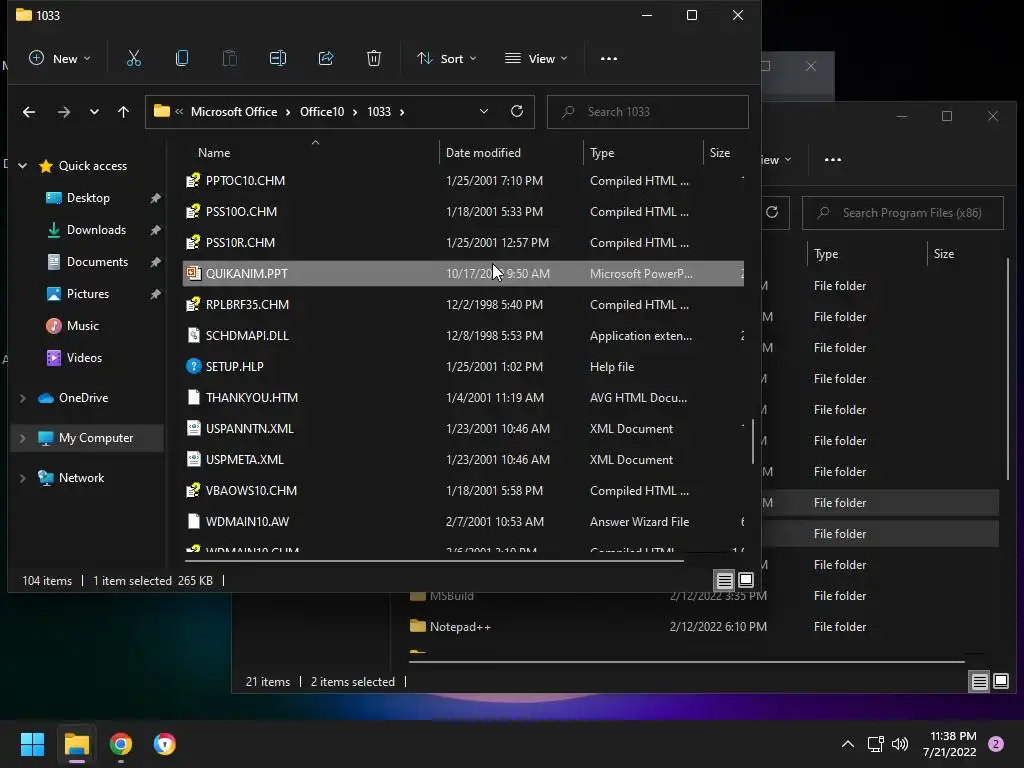The width and height of the screenshot is (1024, 768).
Task: Refresh the 1033 folder view
Action: (x=517, y=112)
